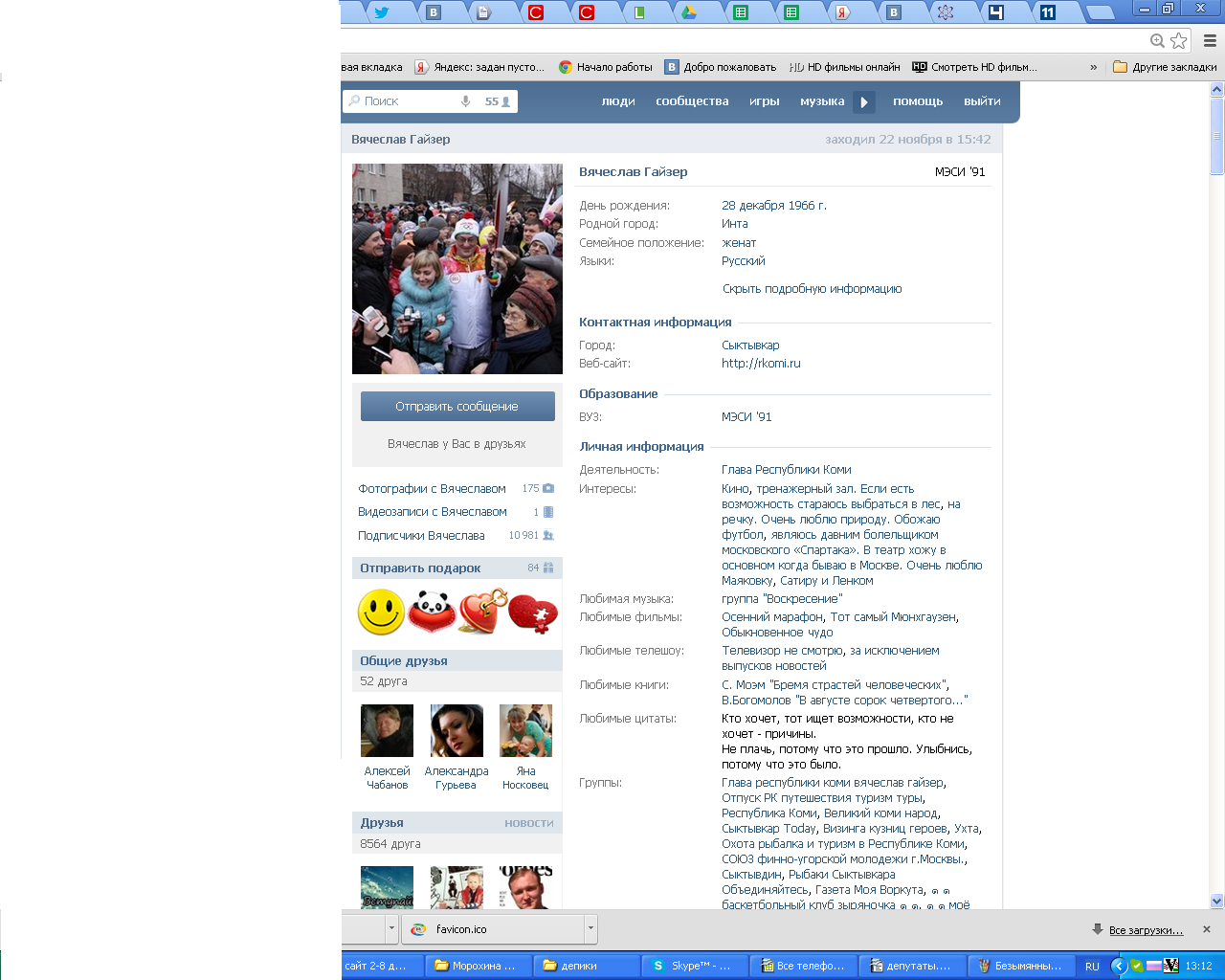Select the yellow smiley face gift
1225x980 pixels.
(x=381, y=612)
